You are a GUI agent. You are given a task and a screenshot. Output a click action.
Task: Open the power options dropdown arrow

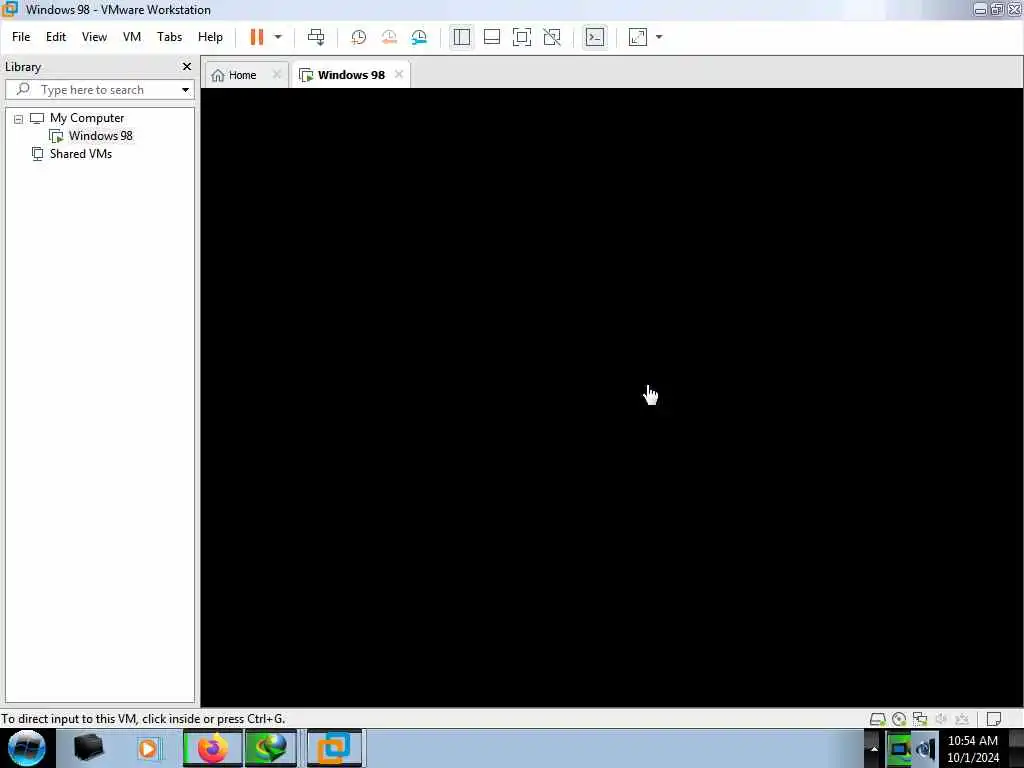pyautogui.click(x=278, y=37)
